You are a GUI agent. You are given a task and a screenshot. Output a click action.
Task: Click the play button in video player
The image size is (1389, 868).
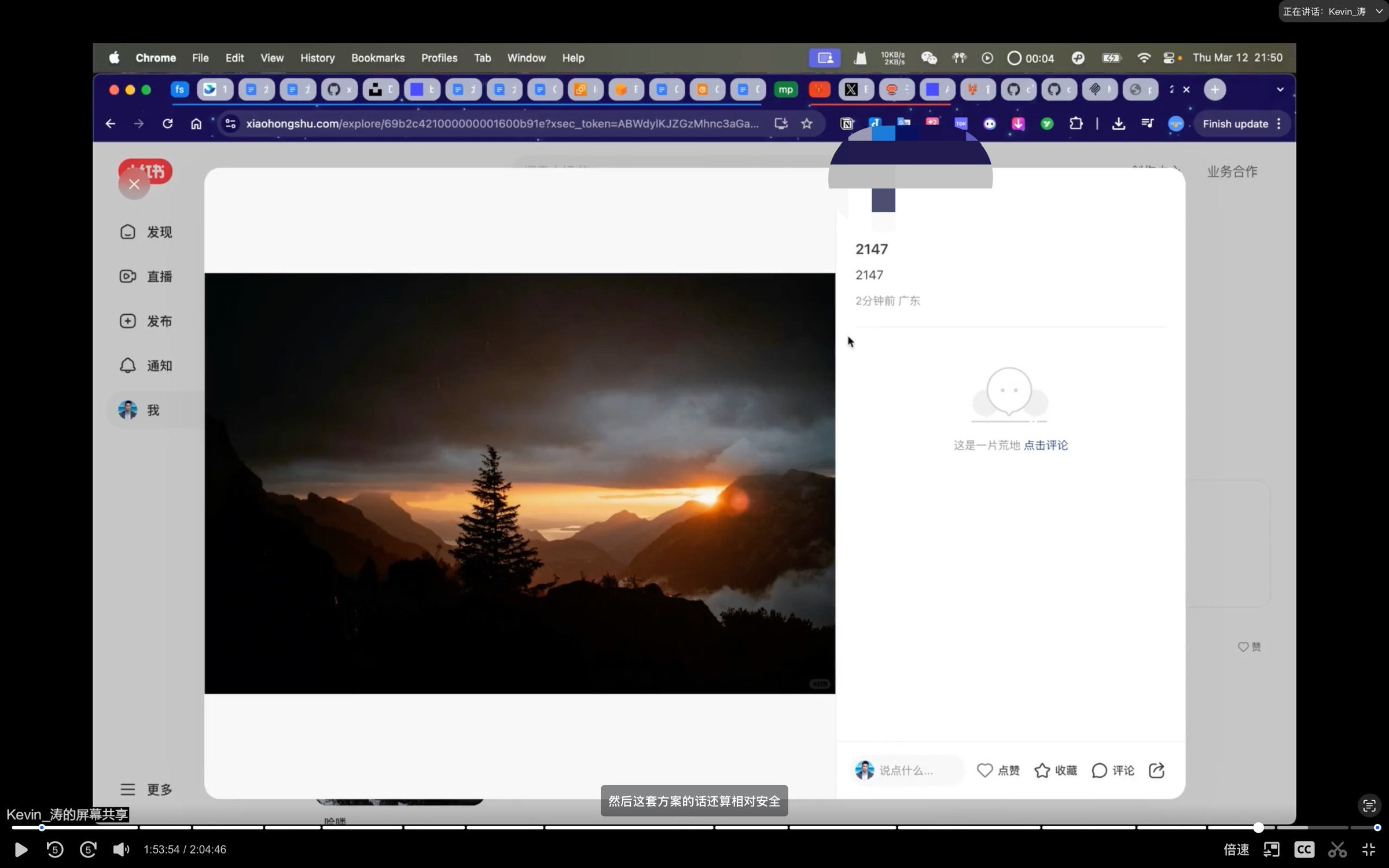pyautogui.click(x=21, y=849)
